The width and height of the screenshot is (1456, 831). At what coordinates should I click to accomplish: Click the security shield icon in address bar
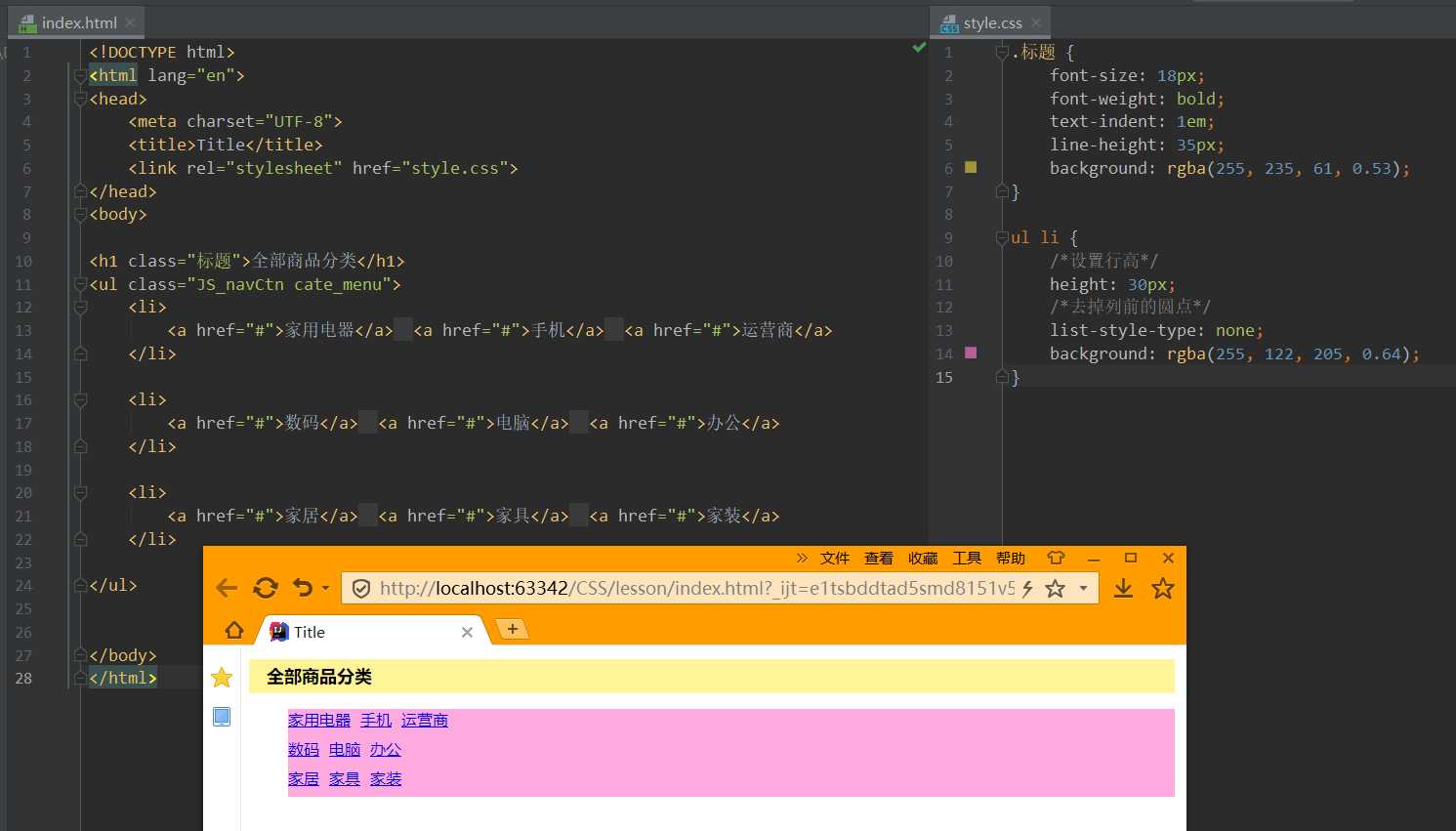(x=360, y=589)
